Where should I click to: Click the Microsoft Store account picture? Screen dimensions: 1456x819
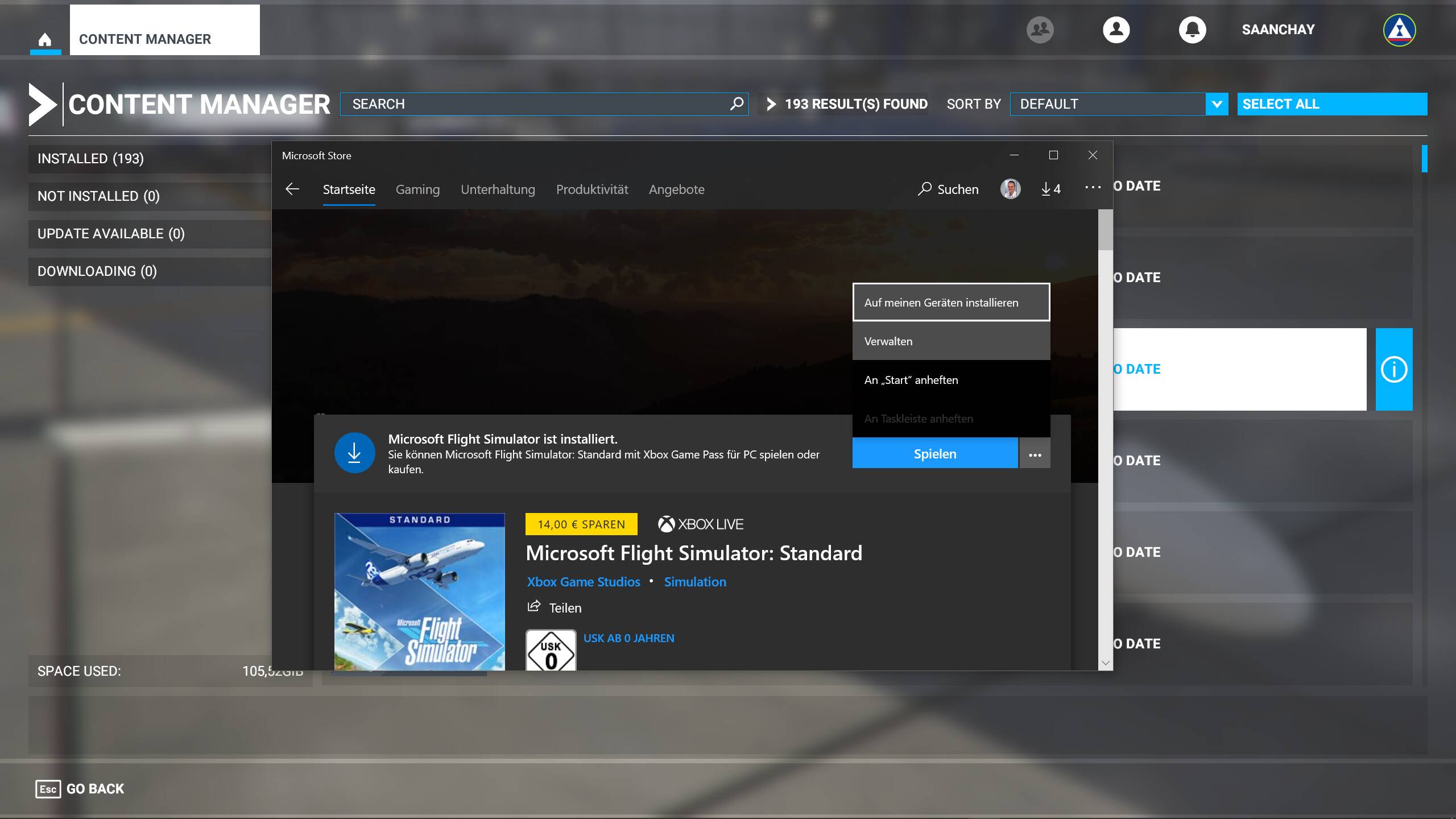point(1010,189)
